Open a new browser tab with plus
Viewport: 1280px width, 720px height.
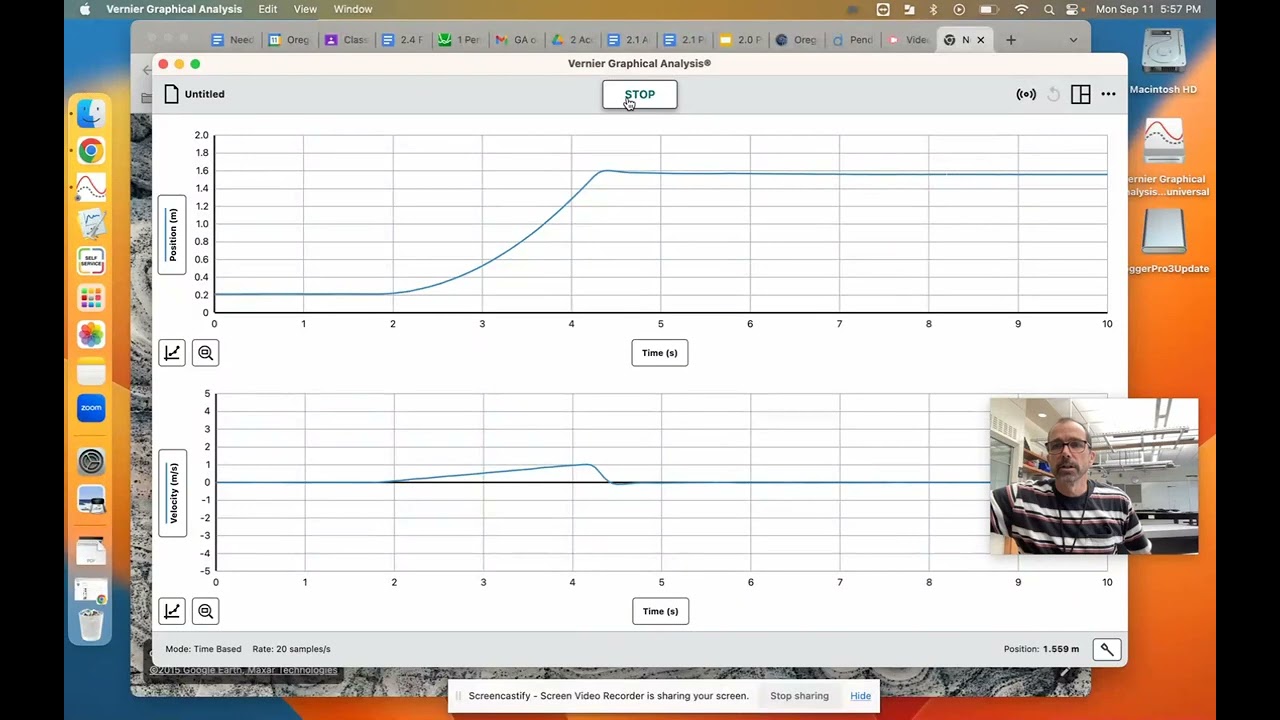pyautogui.click(x=1011, y=40)
